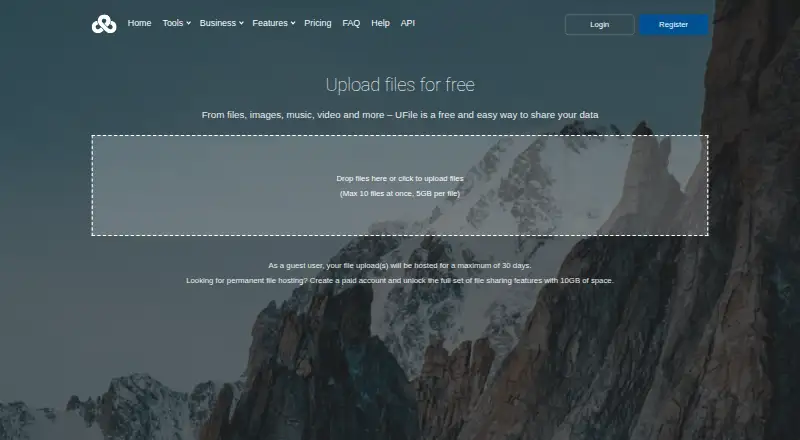Click the 'Looking for permanent file hosting' text
Screen dimensions: 800x440
pyautogui.click(x=400, y=280)
